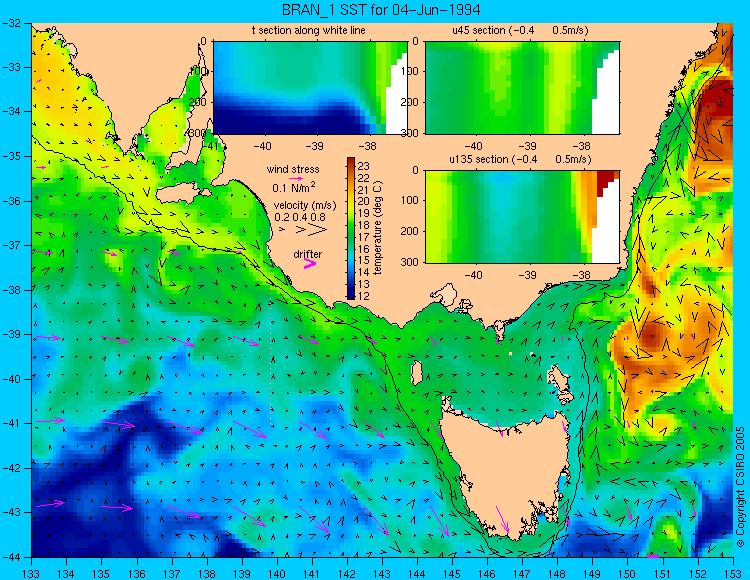The height and width of the screenshot is (580, 750).
Task: Click the warm eddy core near 151E, -39
Action: 651,335
